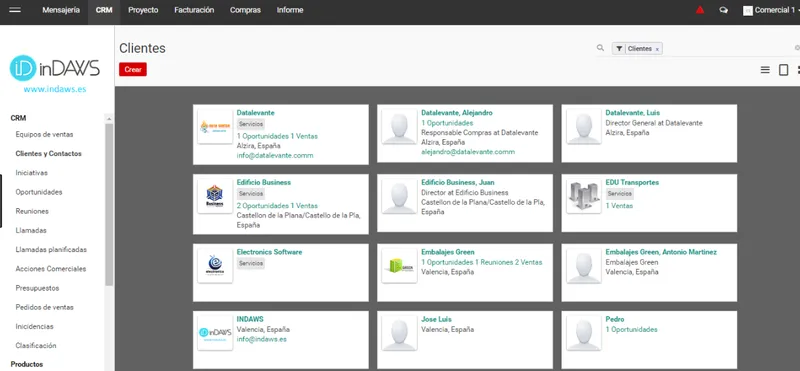Image resolution: width=800 pixels, height=371 pixels.
Task: Open the Datalevante company logo thumbnail
Action: tap(215, 127)
